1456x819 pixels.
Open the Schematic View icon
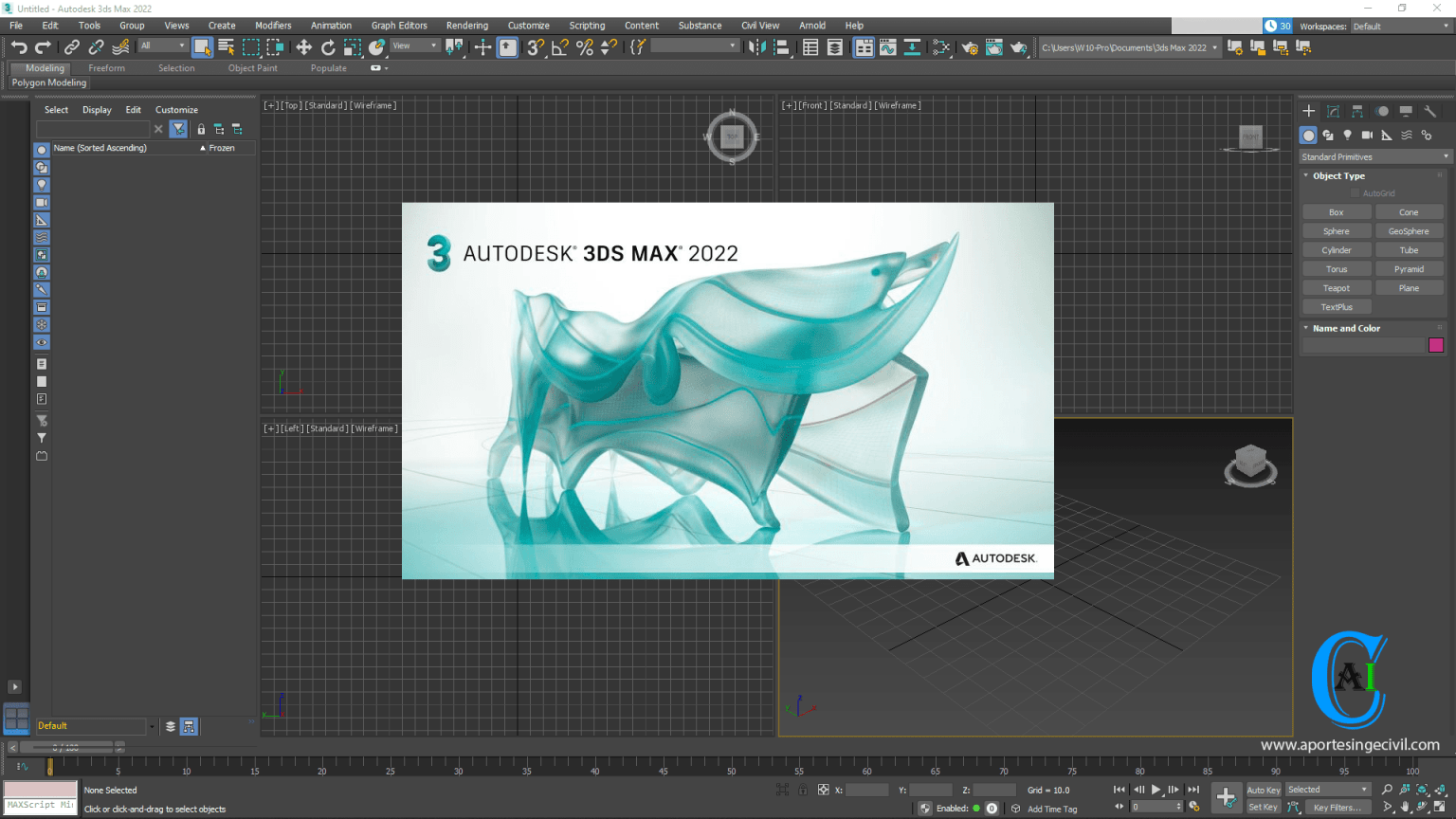click(x=912, y=47)
